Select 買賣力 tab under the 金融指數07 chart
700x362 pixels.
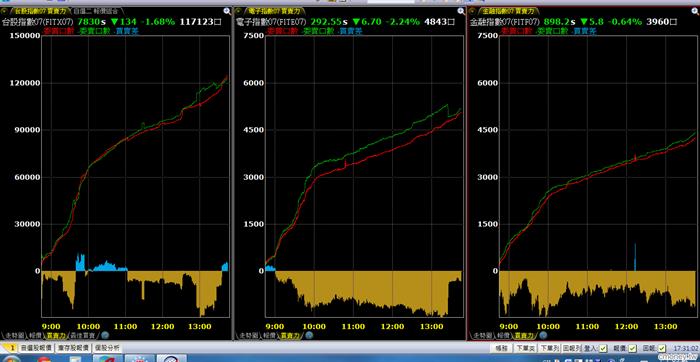click(x=524, y=335)
